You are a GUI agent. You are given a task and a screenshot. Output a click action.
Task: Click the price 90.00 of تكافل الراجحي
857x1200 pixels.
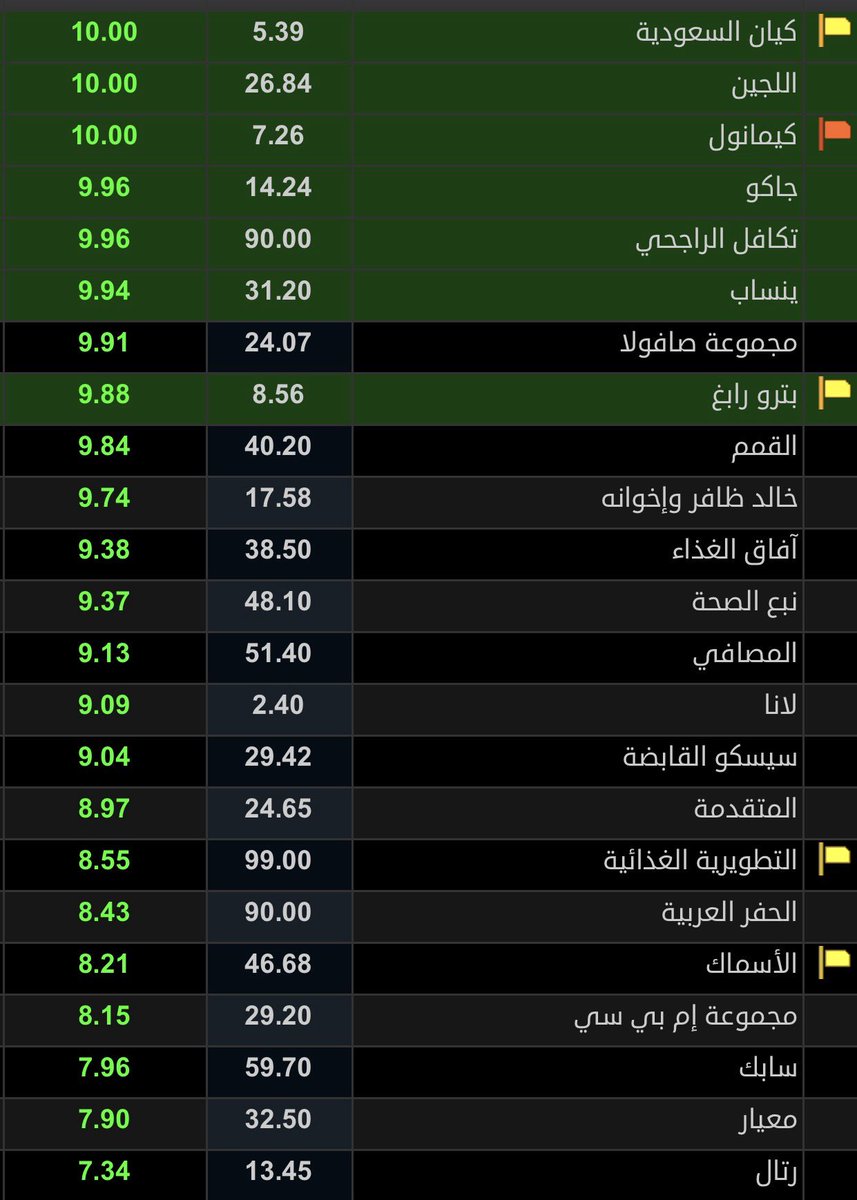[279, 239]
